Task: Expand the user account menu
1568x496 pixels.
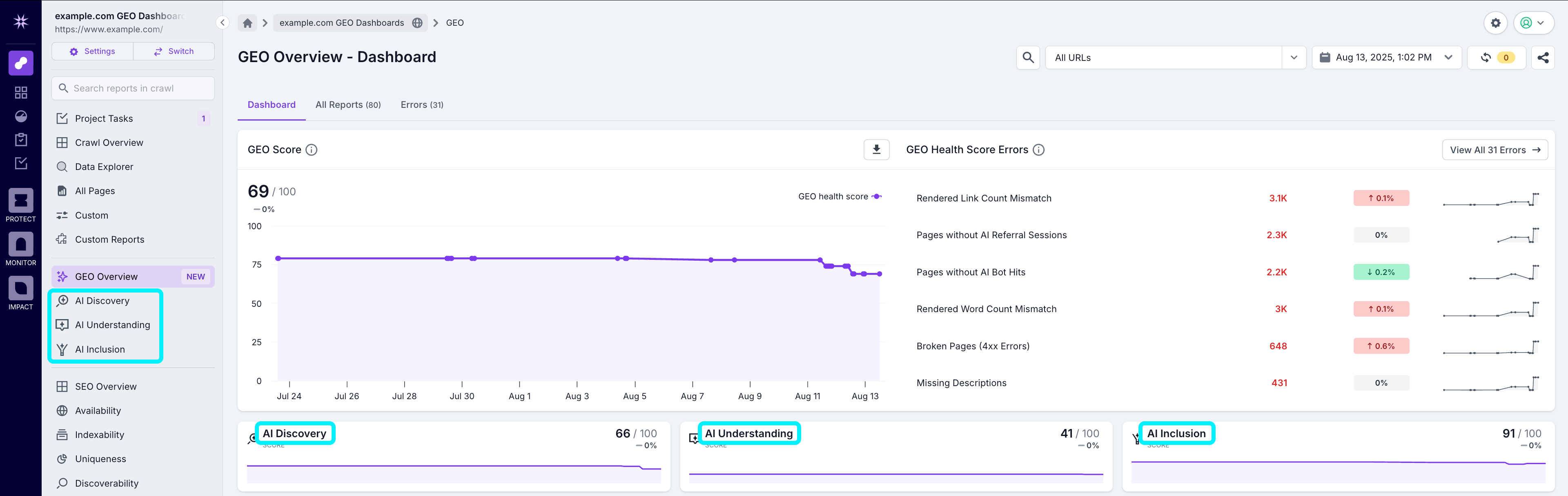Action: pyautogui.click(x=1533, y=22)
